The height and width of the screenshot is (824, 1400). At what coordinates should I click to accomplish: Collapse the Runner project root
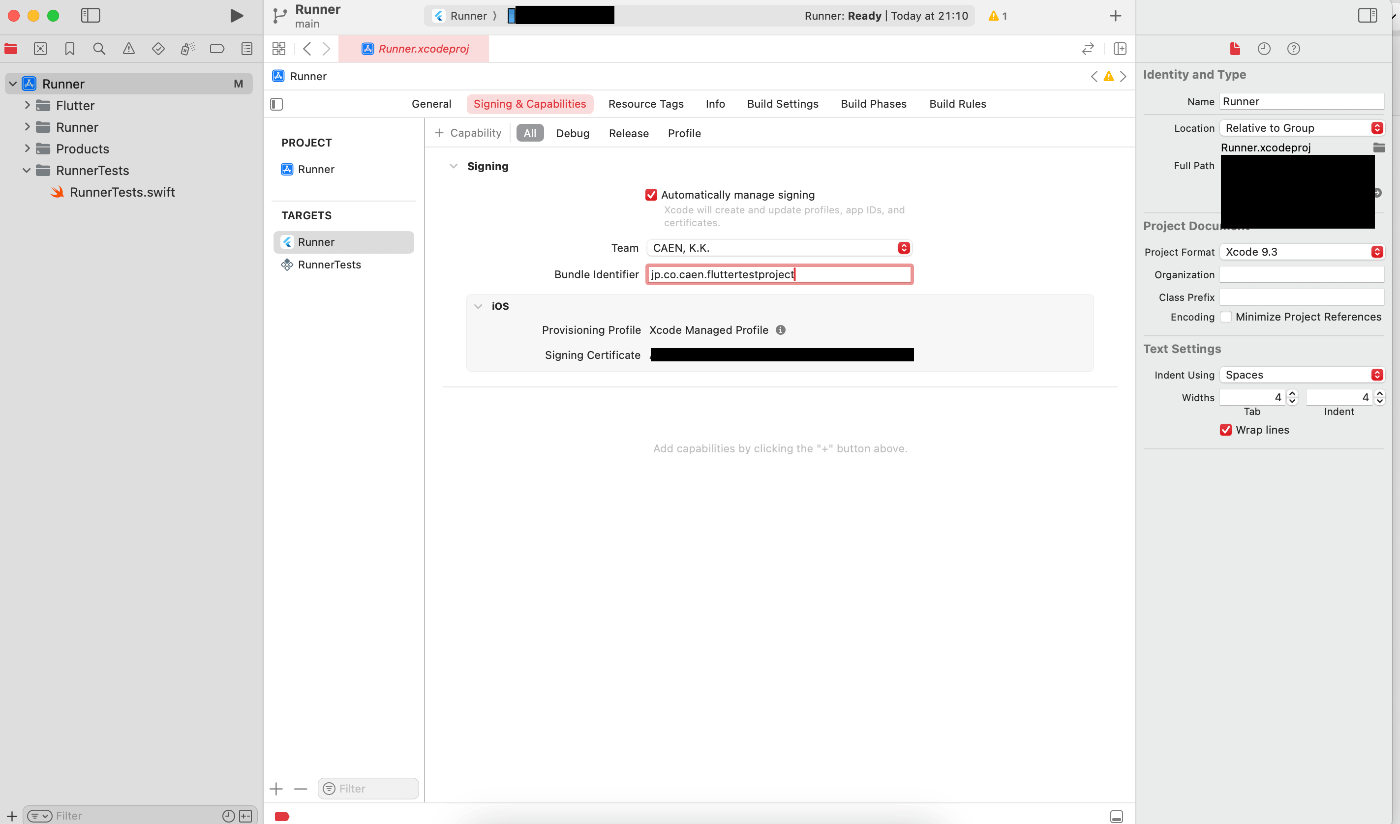[x=12, y=84]
